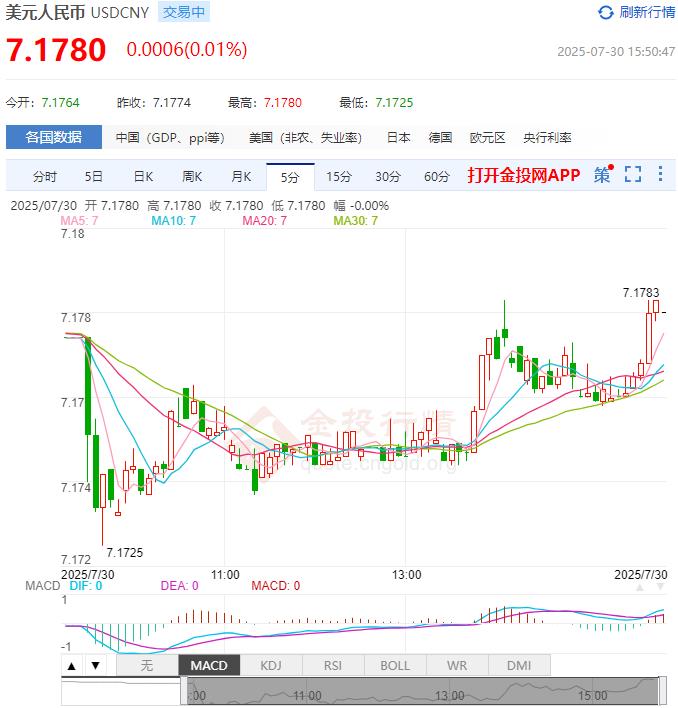Viewport: 678px width, 708px height.
Task: Click the down triangle indicator arrow
Action: [96, 666]
